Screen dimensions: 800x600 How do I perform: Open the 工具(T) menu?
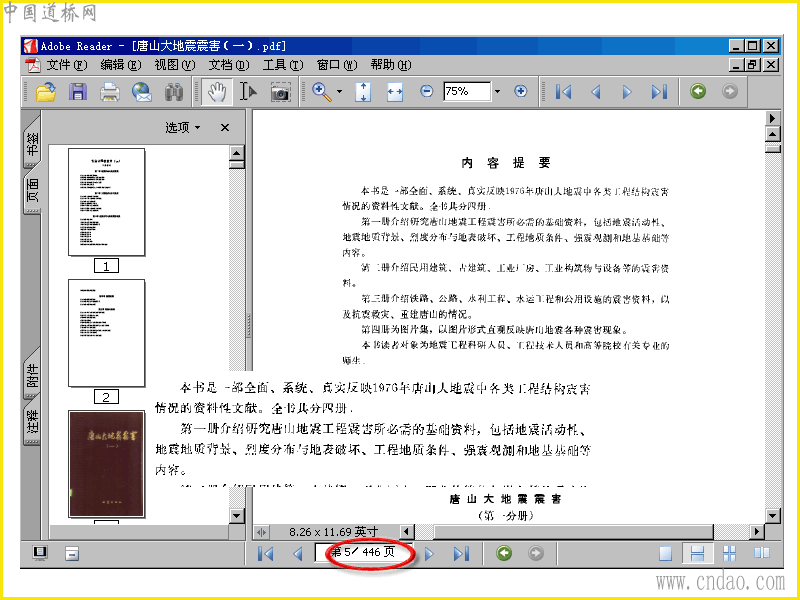tap(283, 65)
